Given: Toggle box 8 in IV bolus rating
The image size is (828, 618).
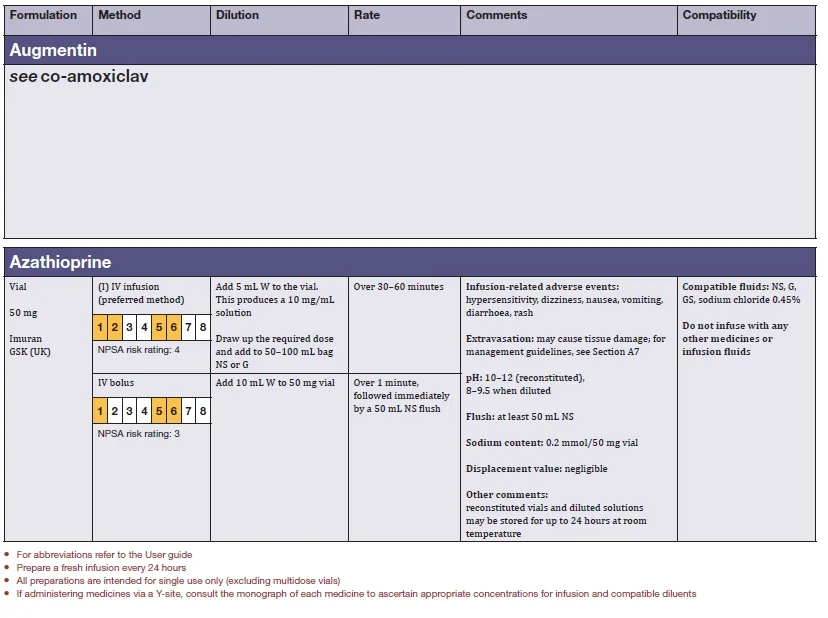Looking at the screenshot, I should [203, 411].
